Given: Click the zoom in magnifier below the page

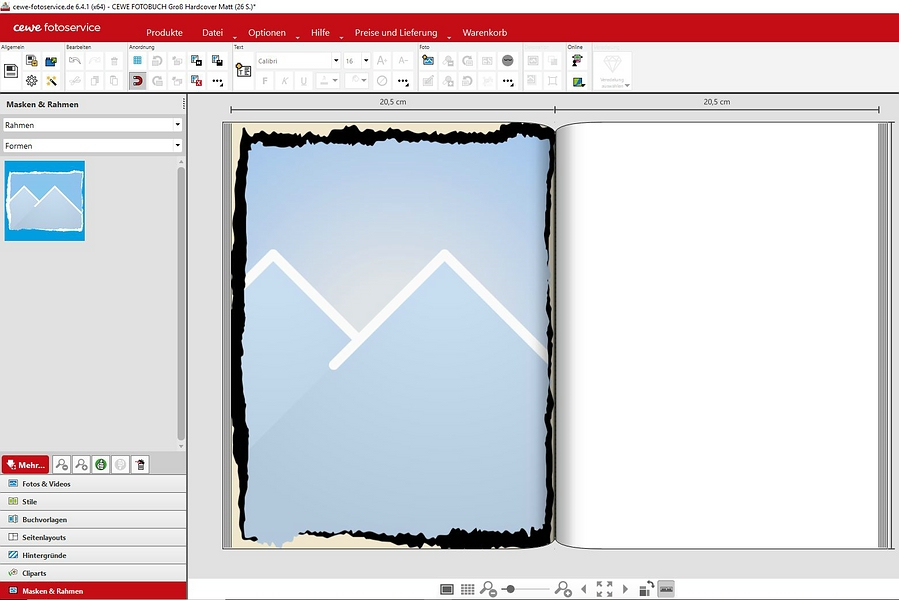Looking at the screenshot, I should pos(563,589).
